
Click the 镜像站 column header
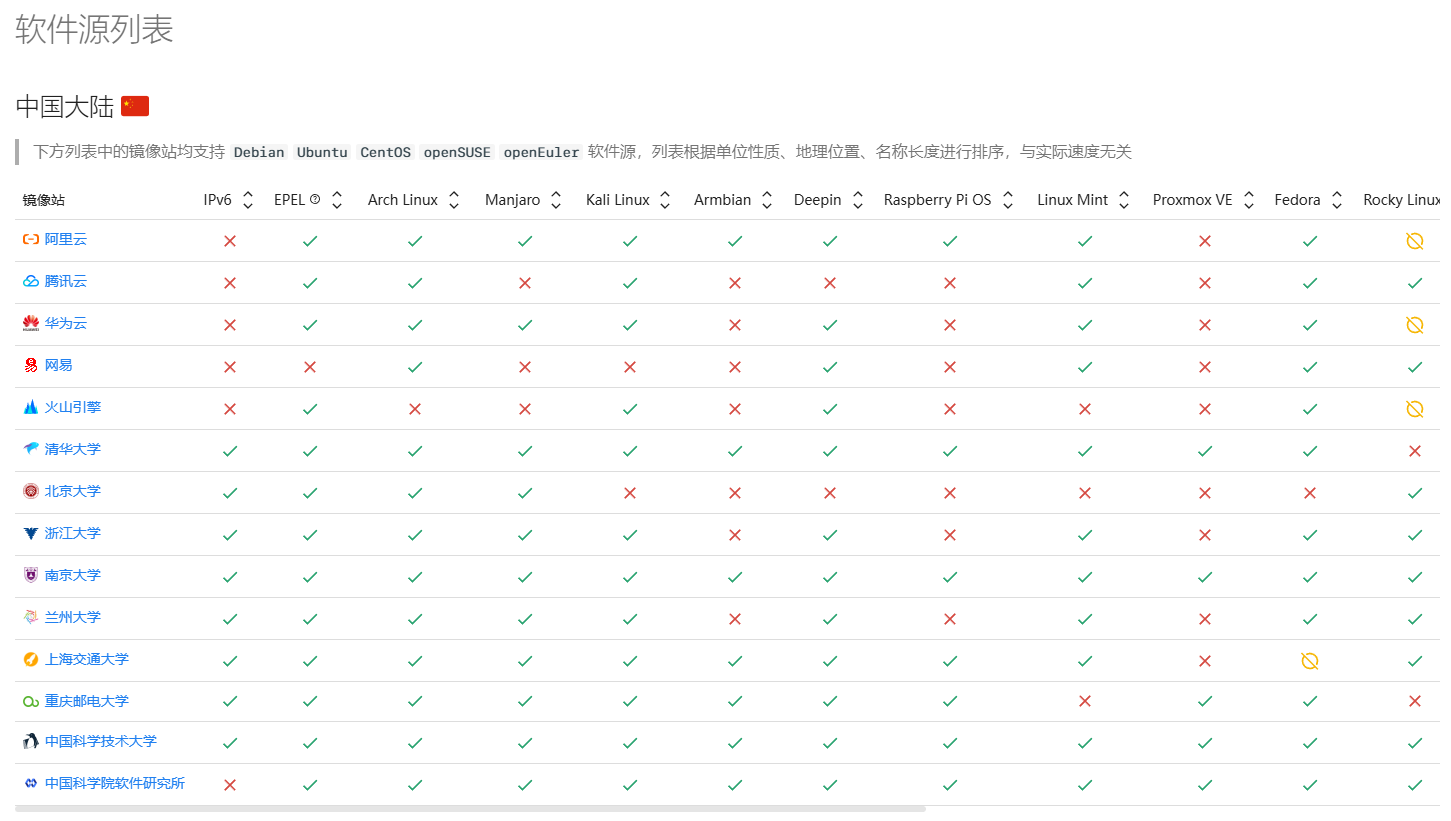click(x=44, y=200)
